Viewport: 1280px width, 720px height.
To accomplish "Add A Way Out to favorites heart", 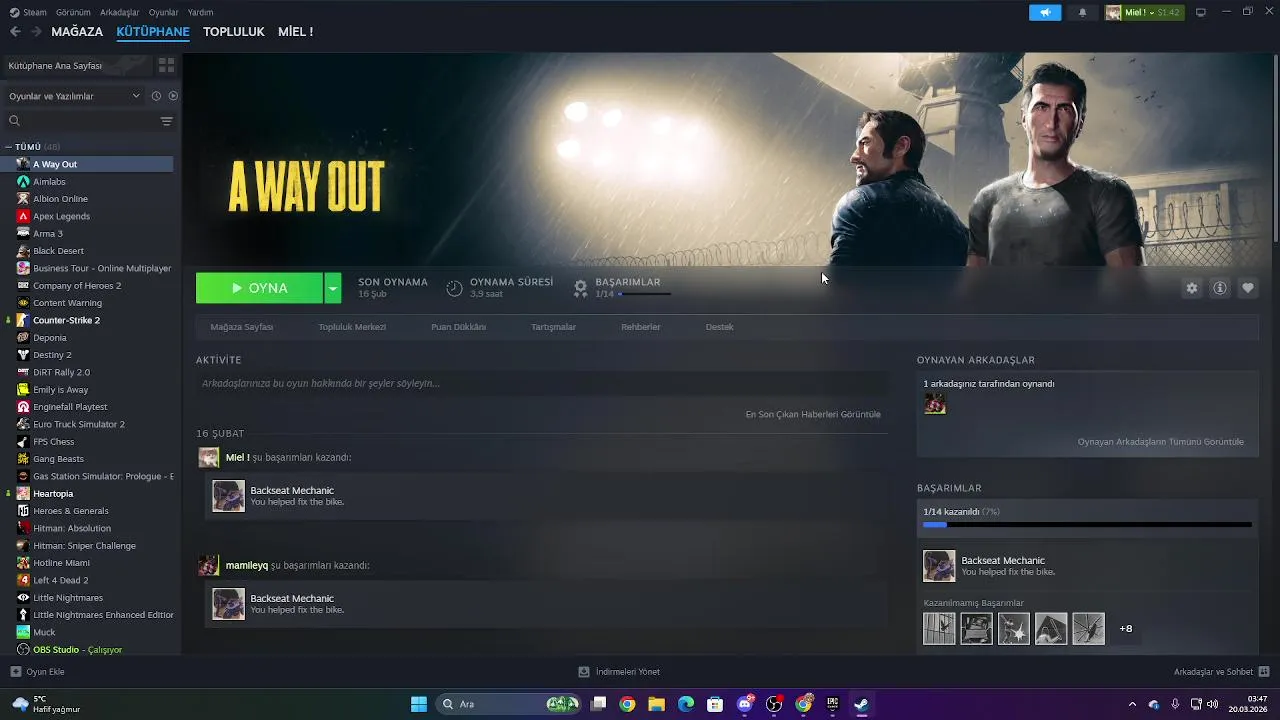I will click(1248, 288).
